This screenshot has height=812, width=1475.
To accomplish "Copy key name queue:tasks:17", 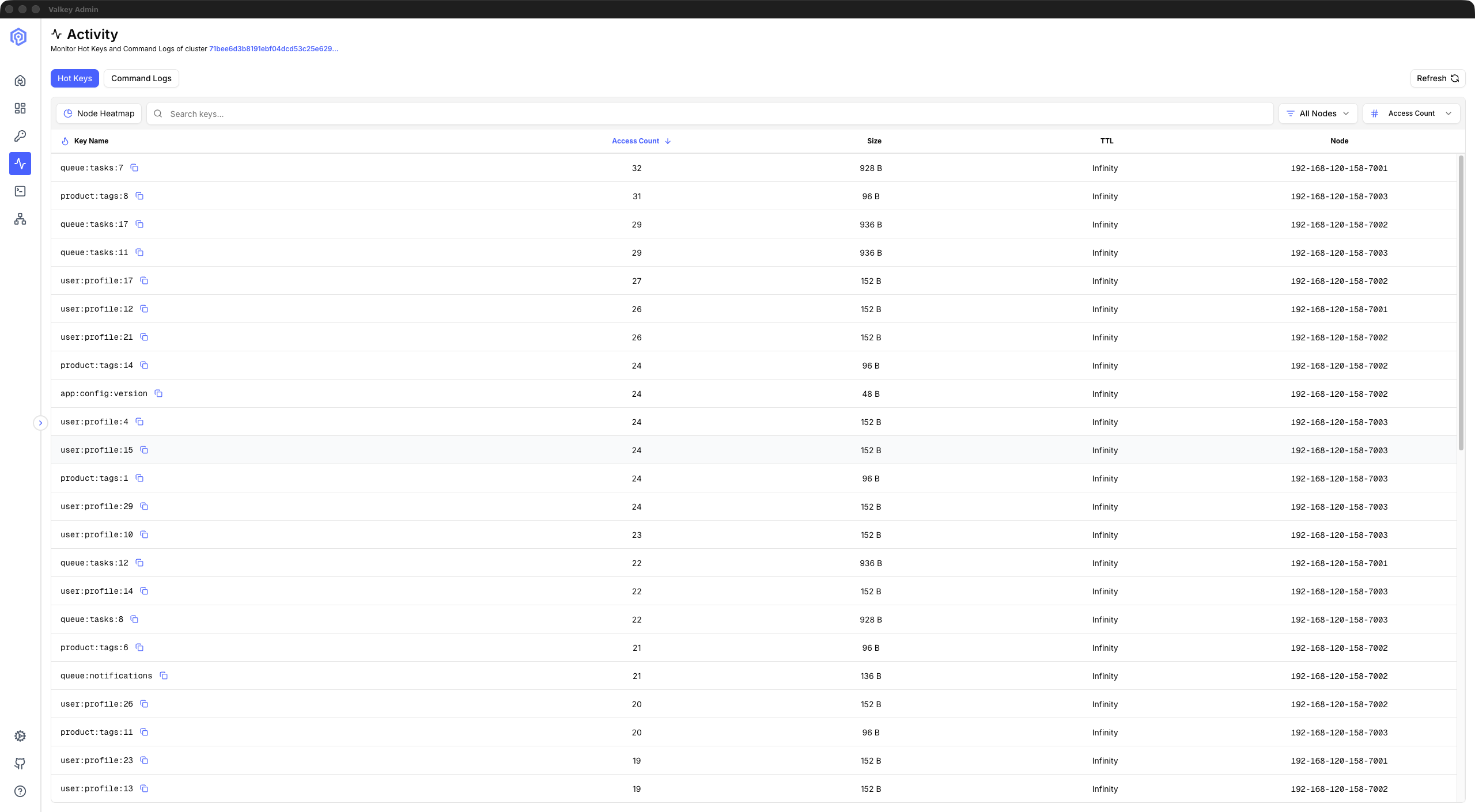I will pos(139,224).
